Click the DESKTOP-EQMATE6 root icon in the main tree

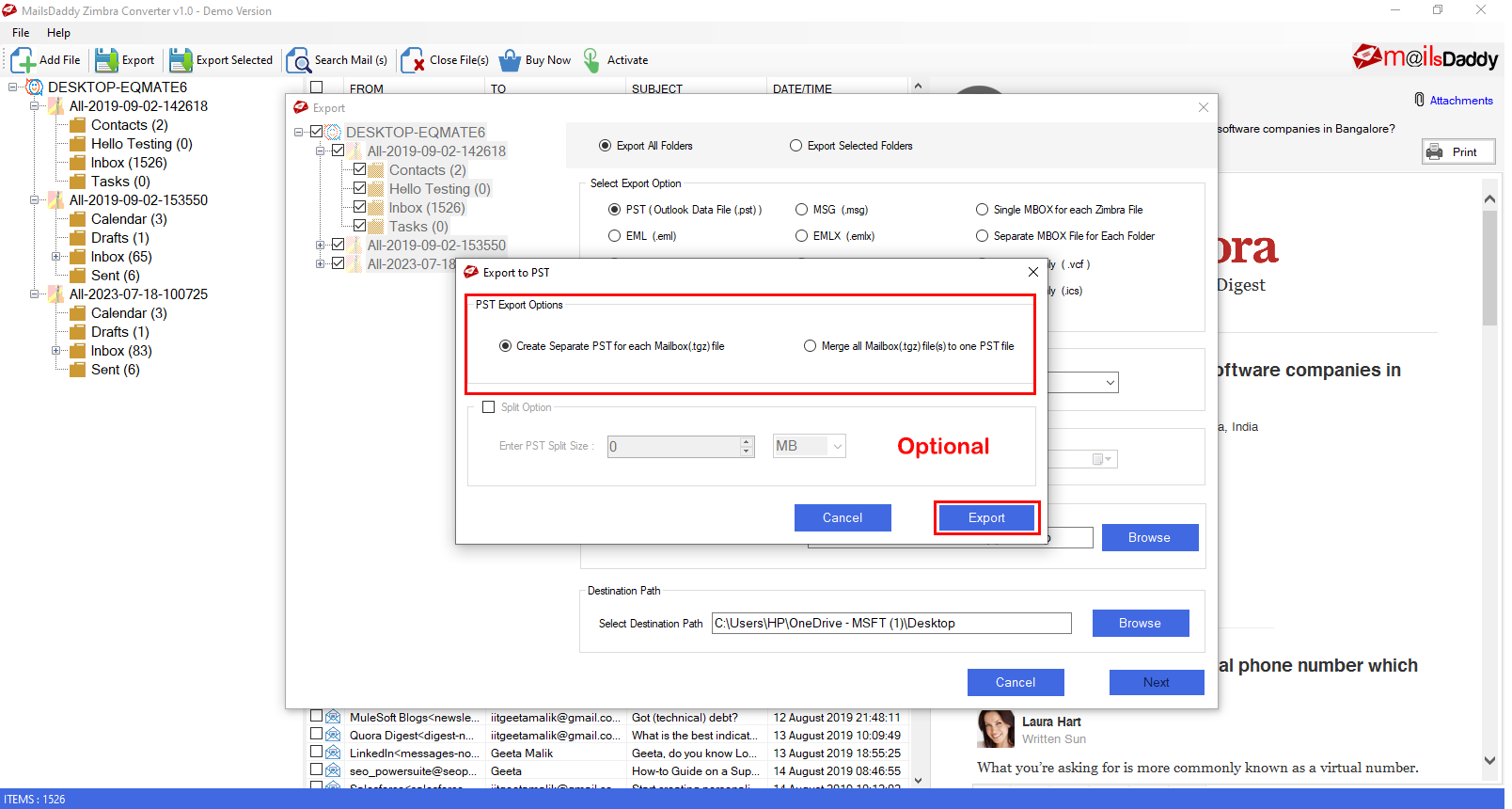35,87
